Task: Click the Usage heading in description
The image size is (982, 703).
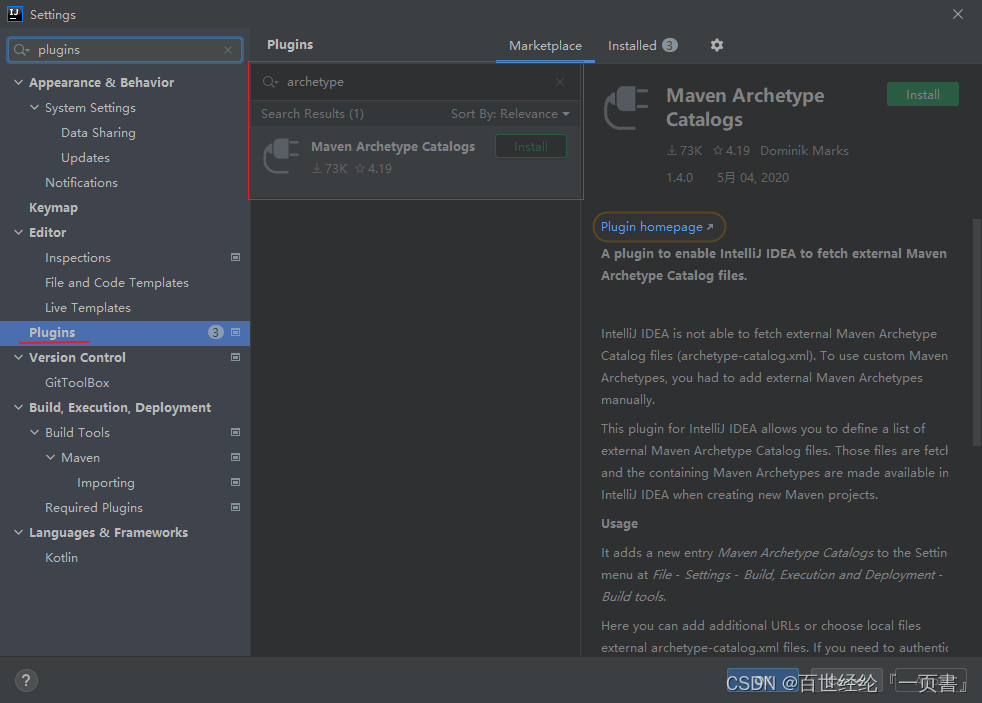Action: [x=619, y=524]
